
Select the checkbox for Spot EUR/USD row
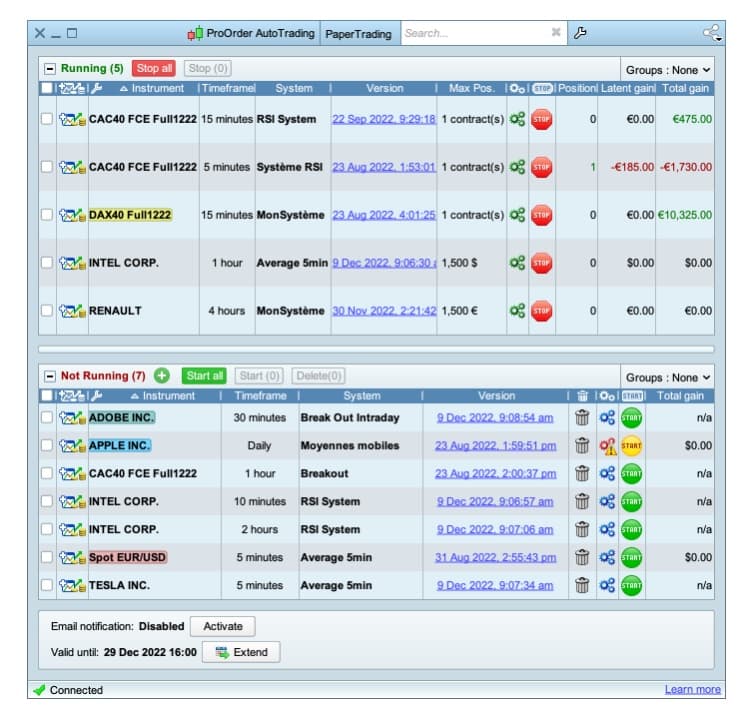click(x=47, y=557)
